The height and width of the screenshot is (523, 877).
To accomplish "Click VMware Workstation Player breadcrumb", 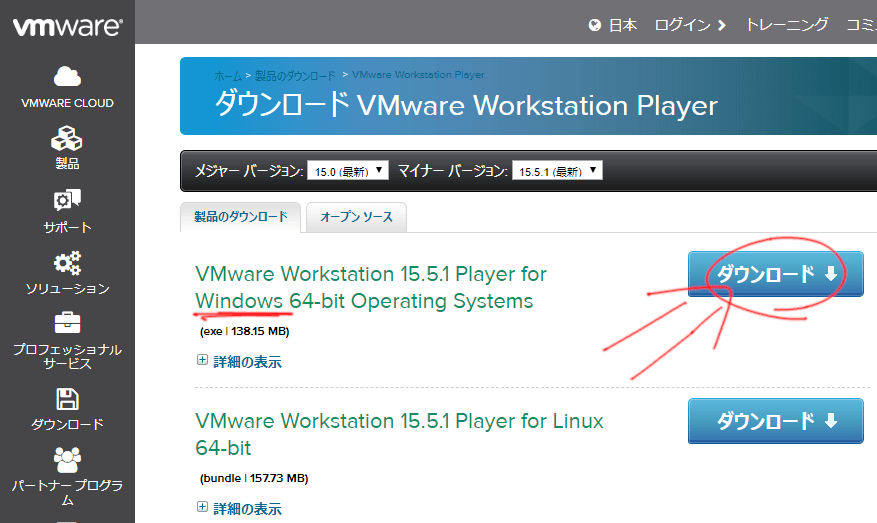I will [418, 74].
